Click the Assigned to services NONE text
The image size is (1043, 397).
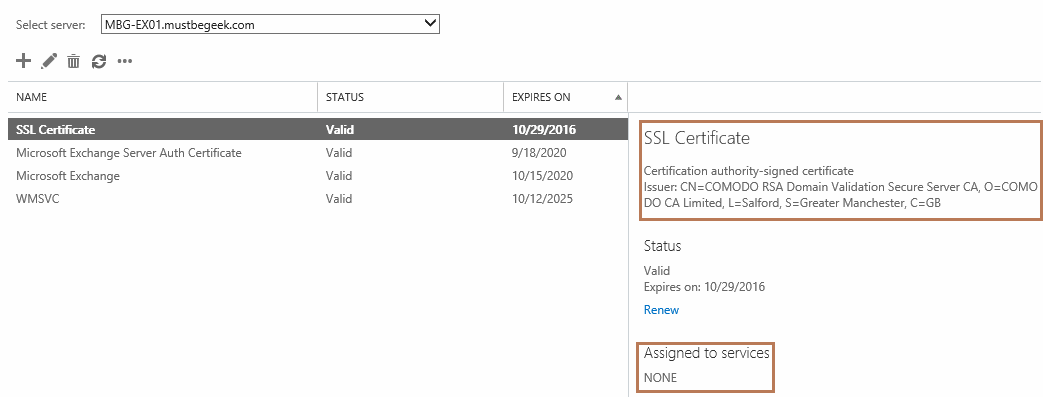click(x=660, y=378)
